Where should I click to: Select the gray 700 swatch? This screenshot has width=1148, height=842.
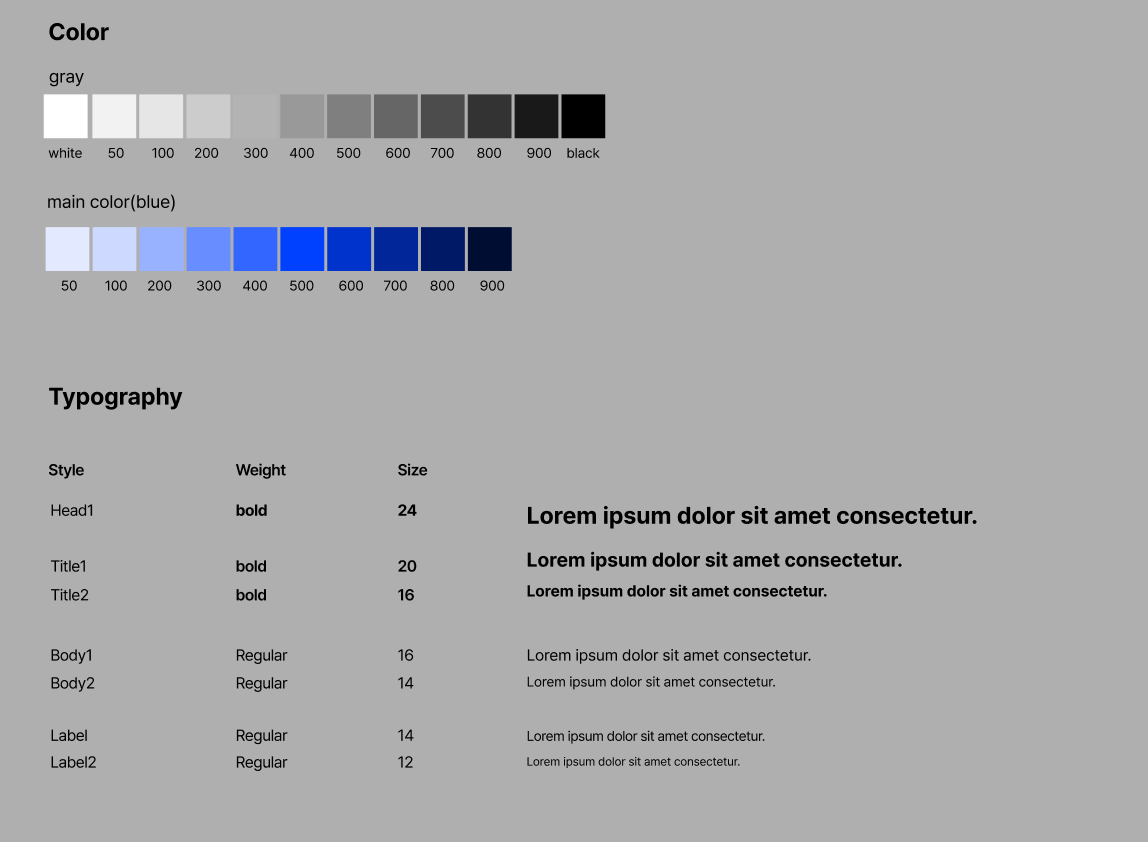(x=442, y=116)
